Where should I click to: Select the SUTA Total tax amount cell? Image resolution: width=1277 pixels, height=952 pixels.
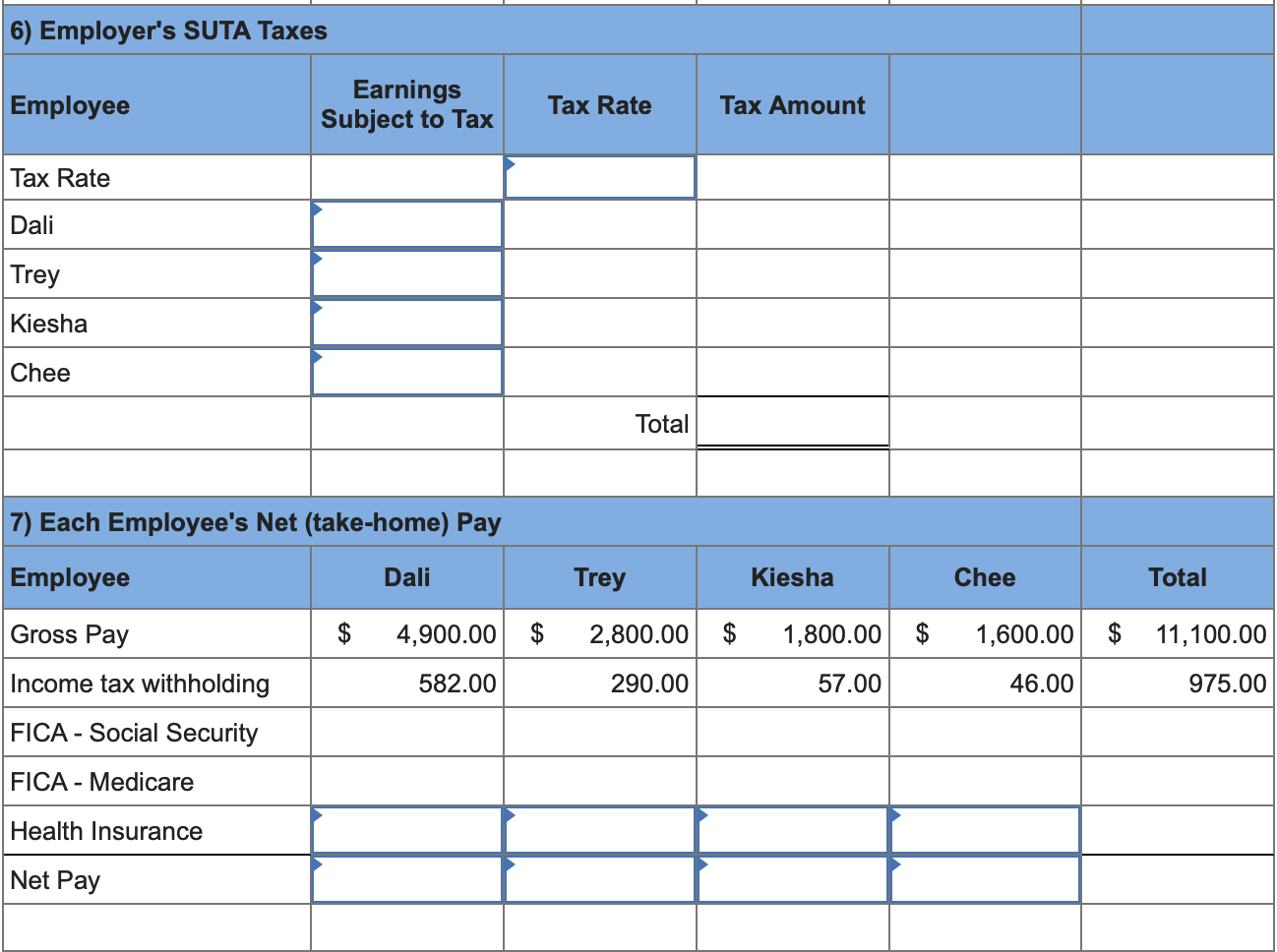793,423
